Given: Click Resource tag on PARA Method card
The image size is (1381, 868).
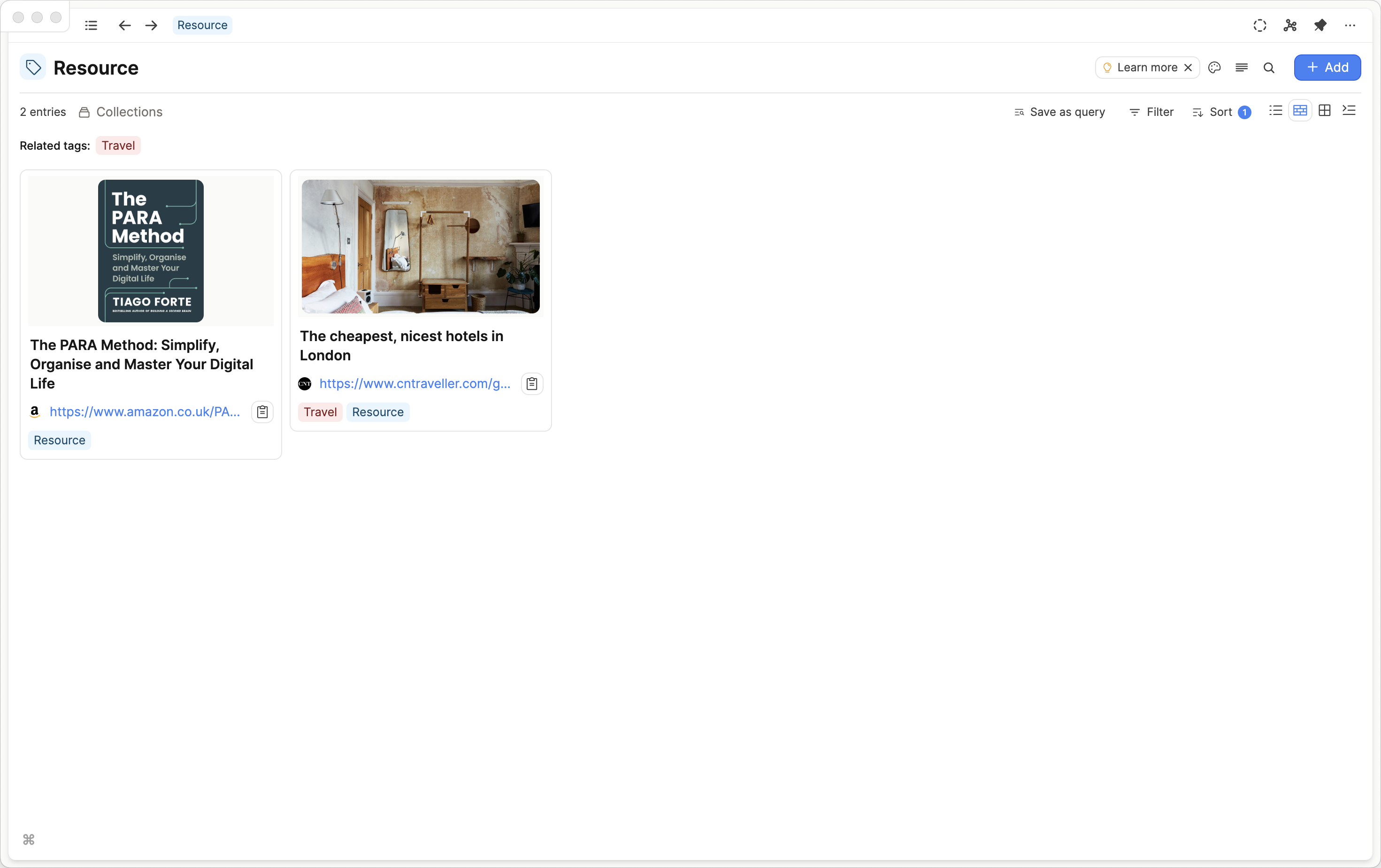Looking at the screenshot, I should 60,440.
